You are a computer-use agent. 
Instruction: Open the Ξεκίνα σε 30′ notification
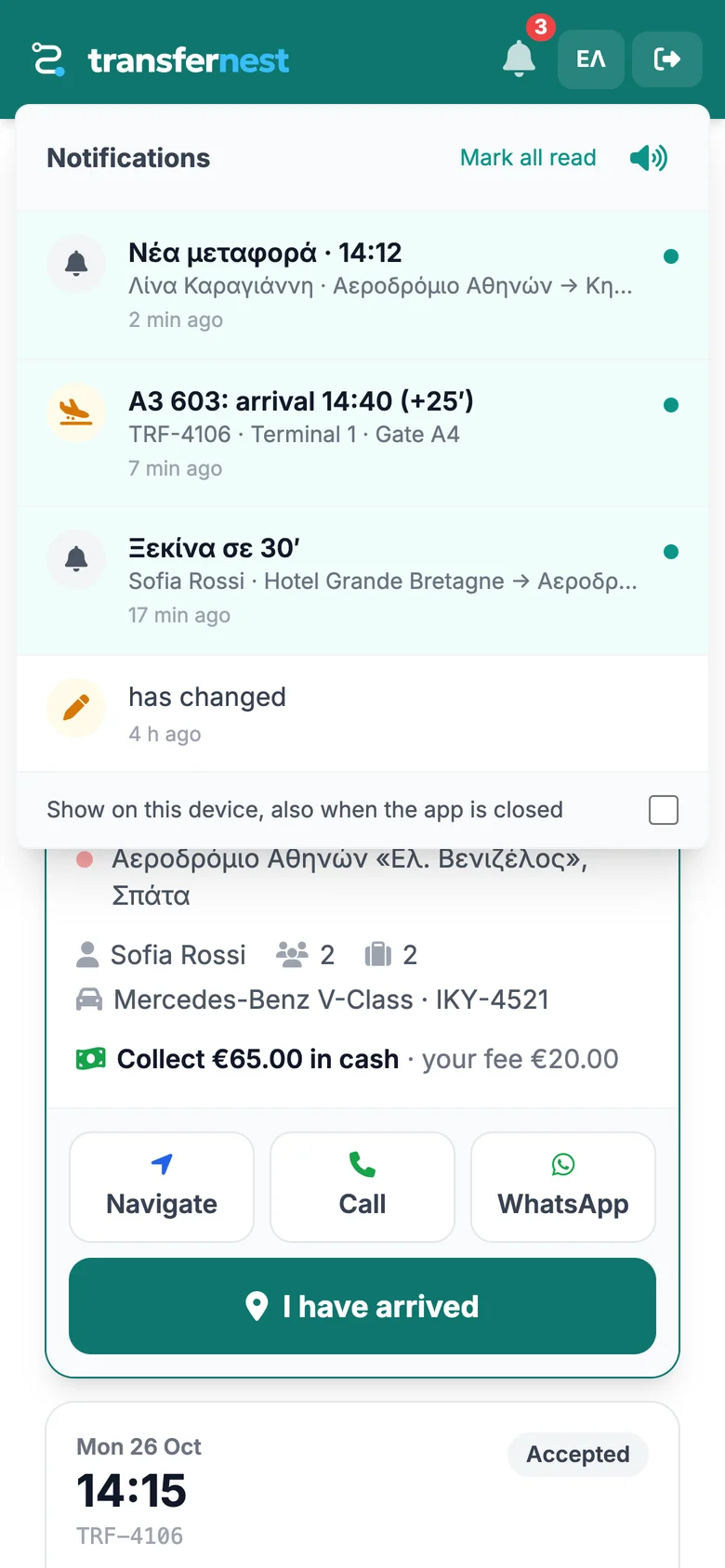pos(362,581)
